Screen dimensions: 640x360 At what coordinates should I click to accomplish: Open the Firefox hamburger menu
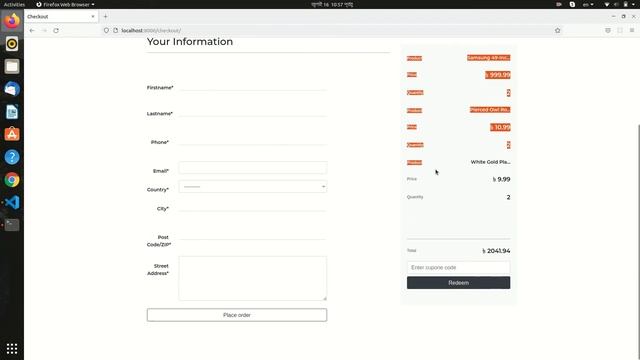632,31
